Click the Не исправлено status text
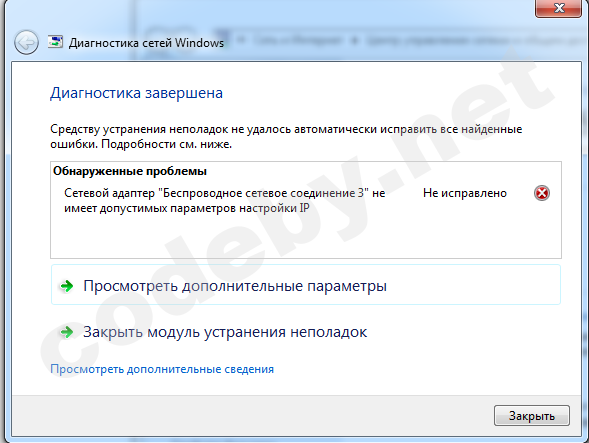589x443 pixels. click(x=465, y=193)
